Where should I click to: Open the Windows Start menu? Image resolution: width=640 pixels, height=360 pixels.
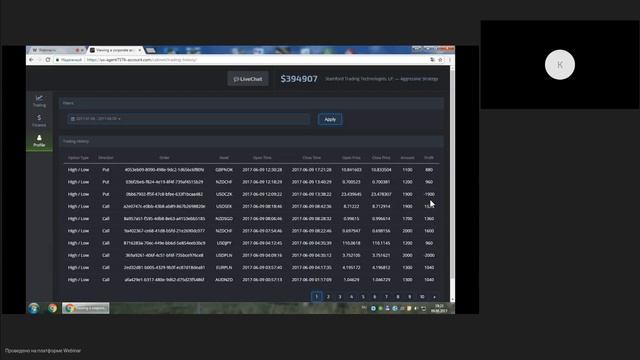34,308
